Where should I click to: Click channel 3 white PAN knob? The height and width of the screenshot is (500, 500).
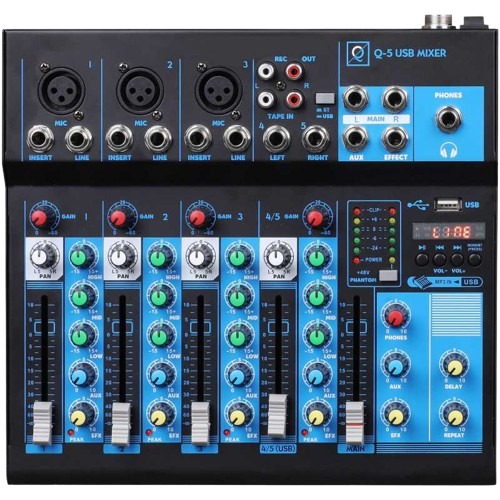click(198, 257)
